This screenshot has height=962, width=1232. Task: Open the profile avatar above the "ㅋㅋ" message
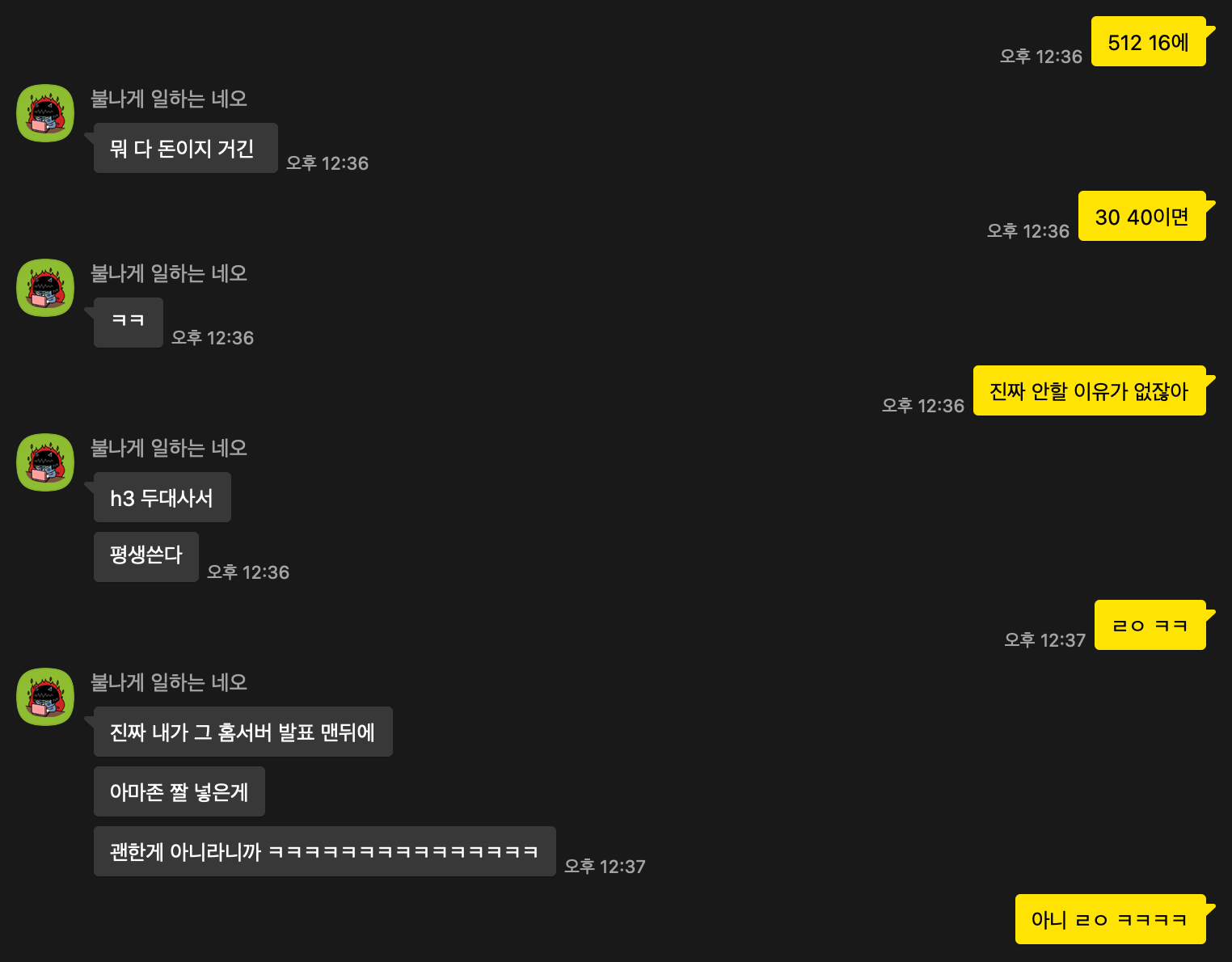(x=45, y=288)
